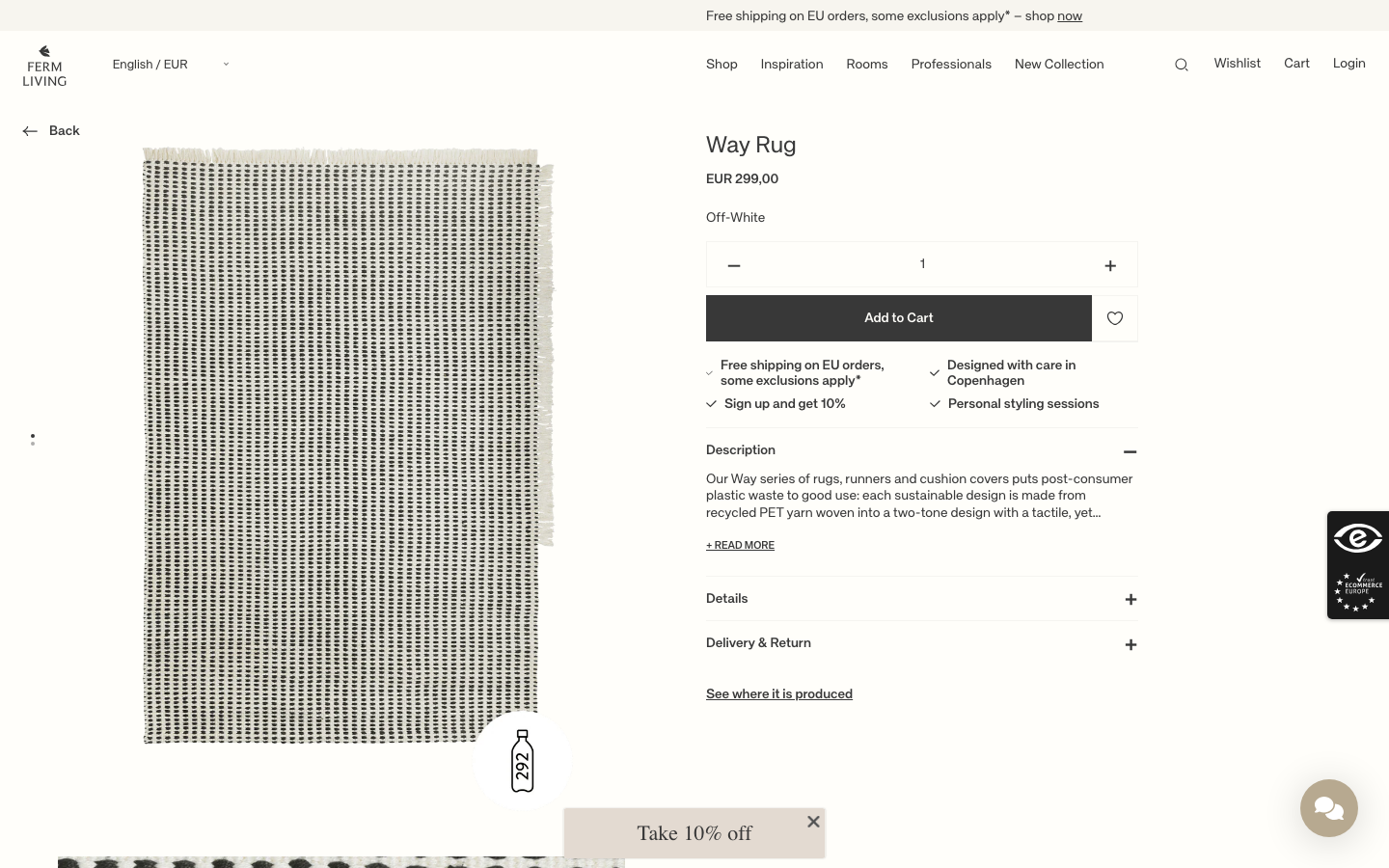
Task: Open the English / EUR language dropdown
Action: (171, 65)
